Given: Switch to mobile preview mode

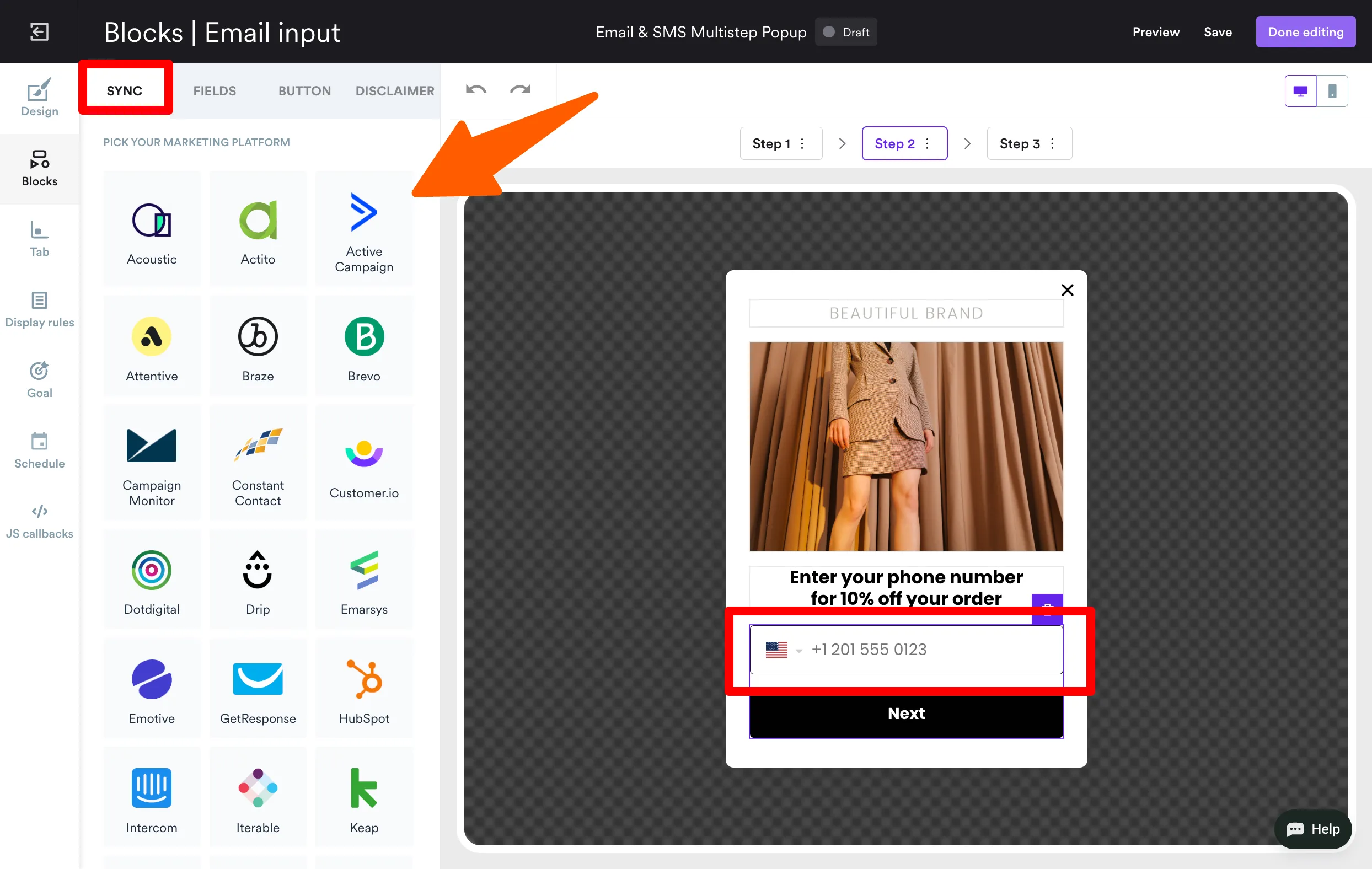Looking at the screenshot, I should coord(1332,91).
